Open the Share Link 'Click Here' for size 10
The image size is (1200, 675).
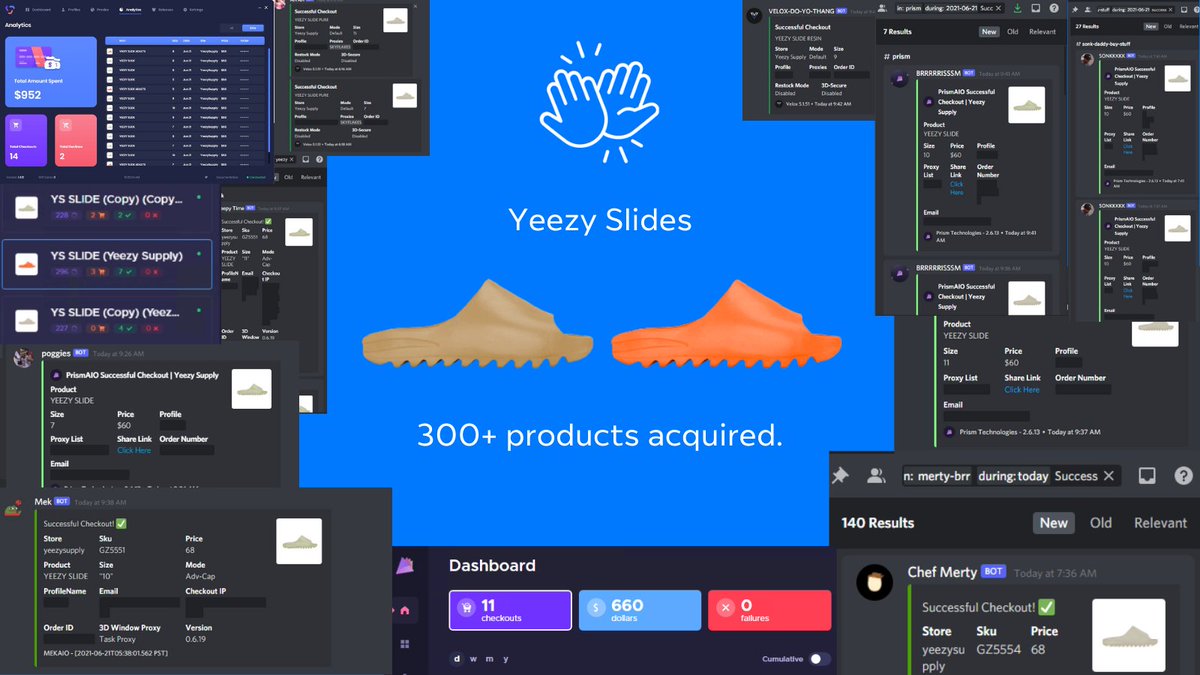coord(956,188)
